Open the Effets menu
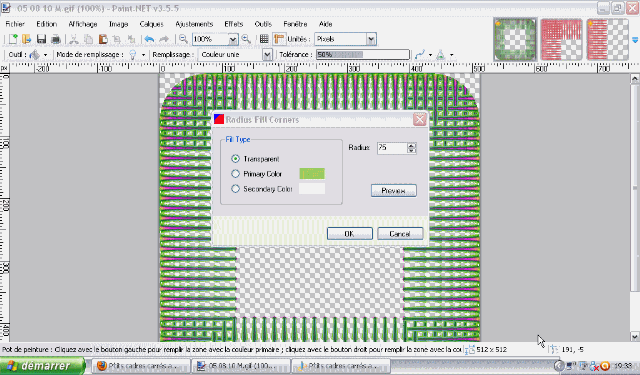640x375 pixels. point(233,24)
